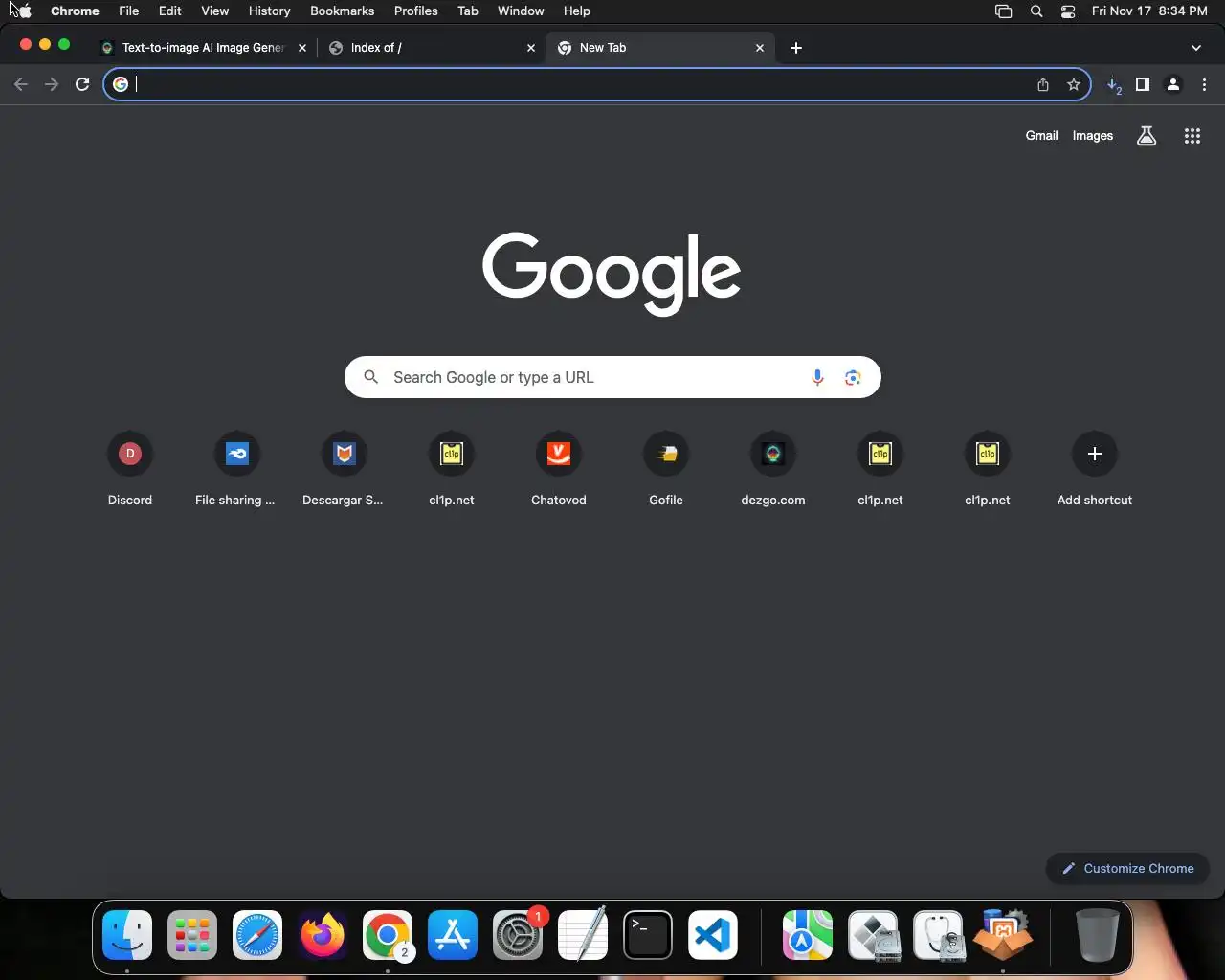Open System Settings from the Dock
This screenshot has width=1225, height=980.
pos(518,935)
